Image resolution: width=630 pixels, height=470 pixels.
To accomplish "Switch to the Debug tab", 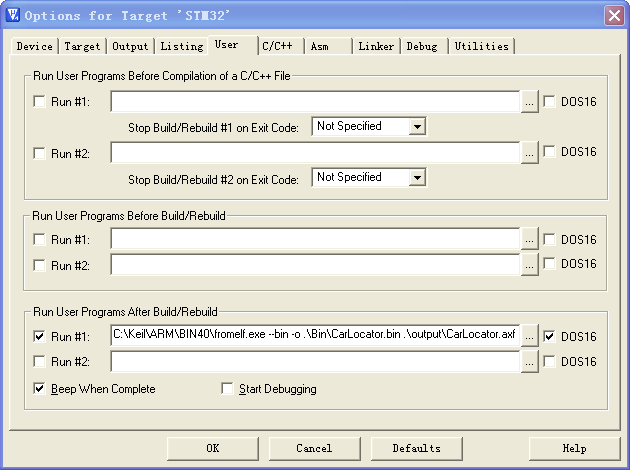I will [424, 46].
